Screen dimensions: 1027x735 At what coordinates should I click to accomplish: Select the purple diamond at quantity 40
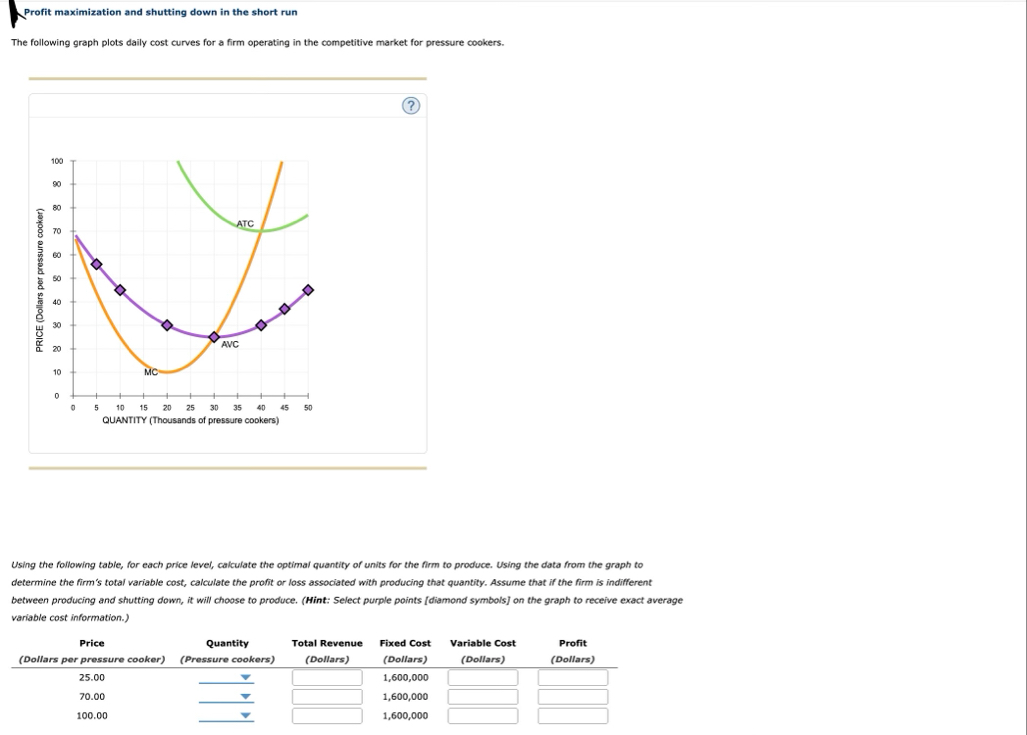[x=261, y=325]
